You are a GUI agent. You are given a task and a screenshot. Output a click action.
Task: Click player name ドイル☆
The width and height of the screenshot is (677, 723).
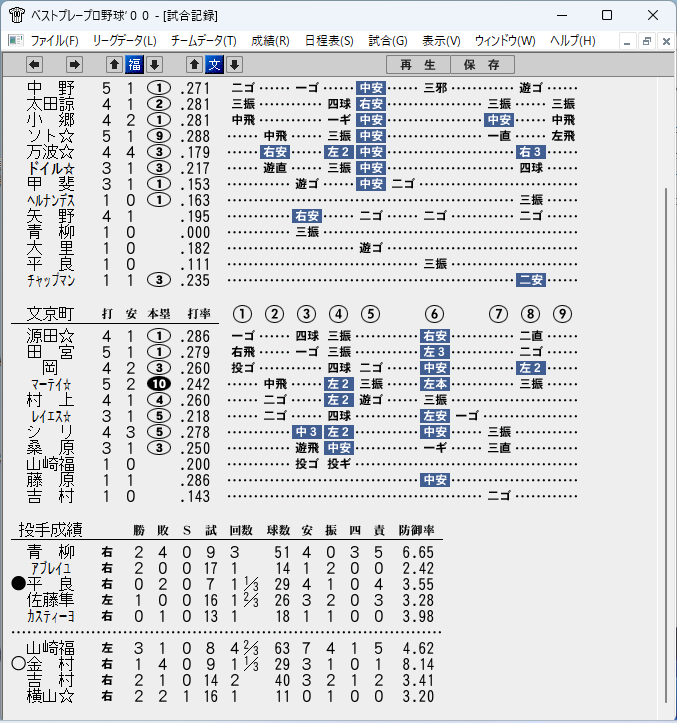(x=50, y=168)
